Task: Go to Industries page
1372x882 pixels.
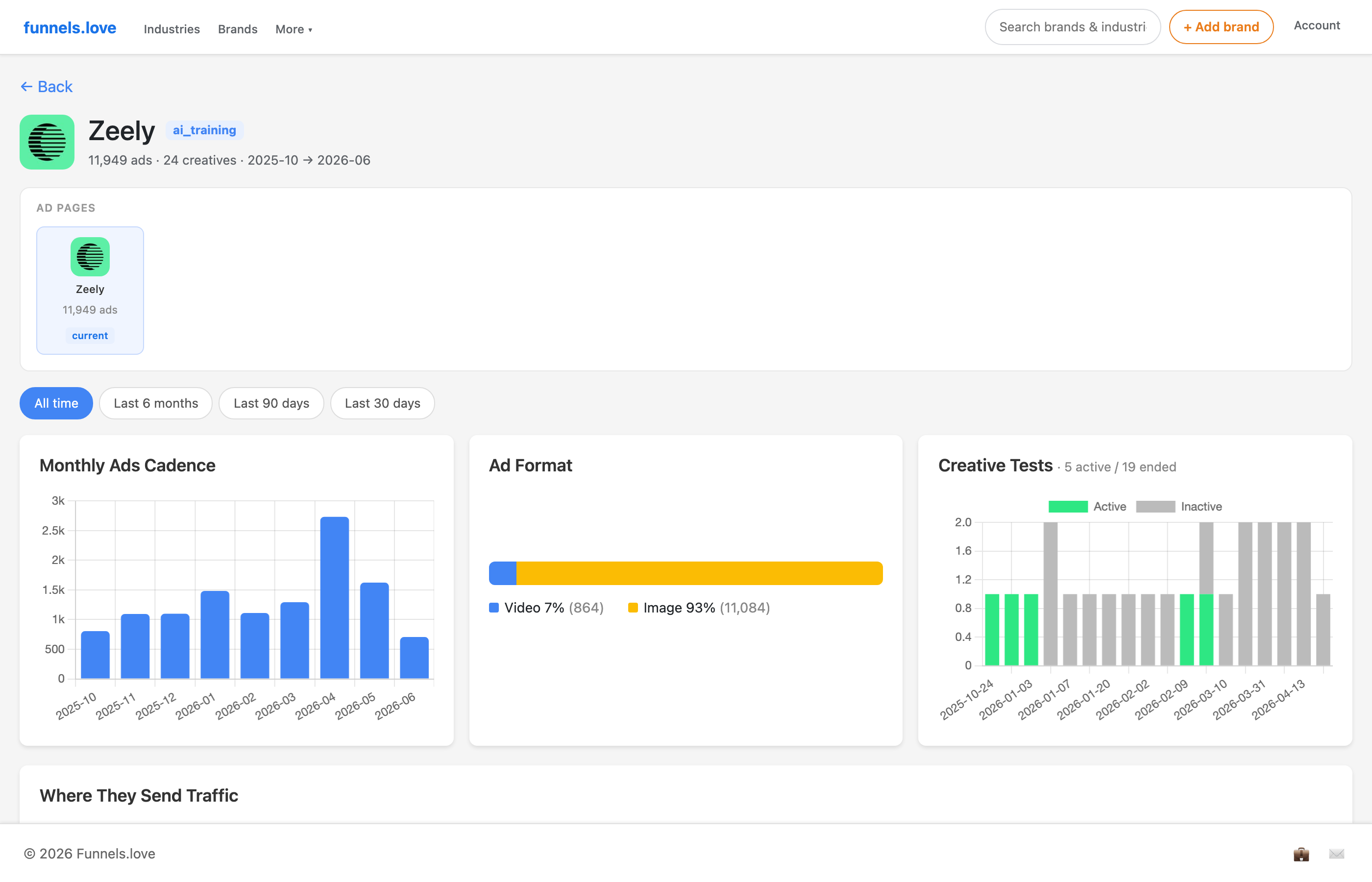Action: tap(172, 28)
